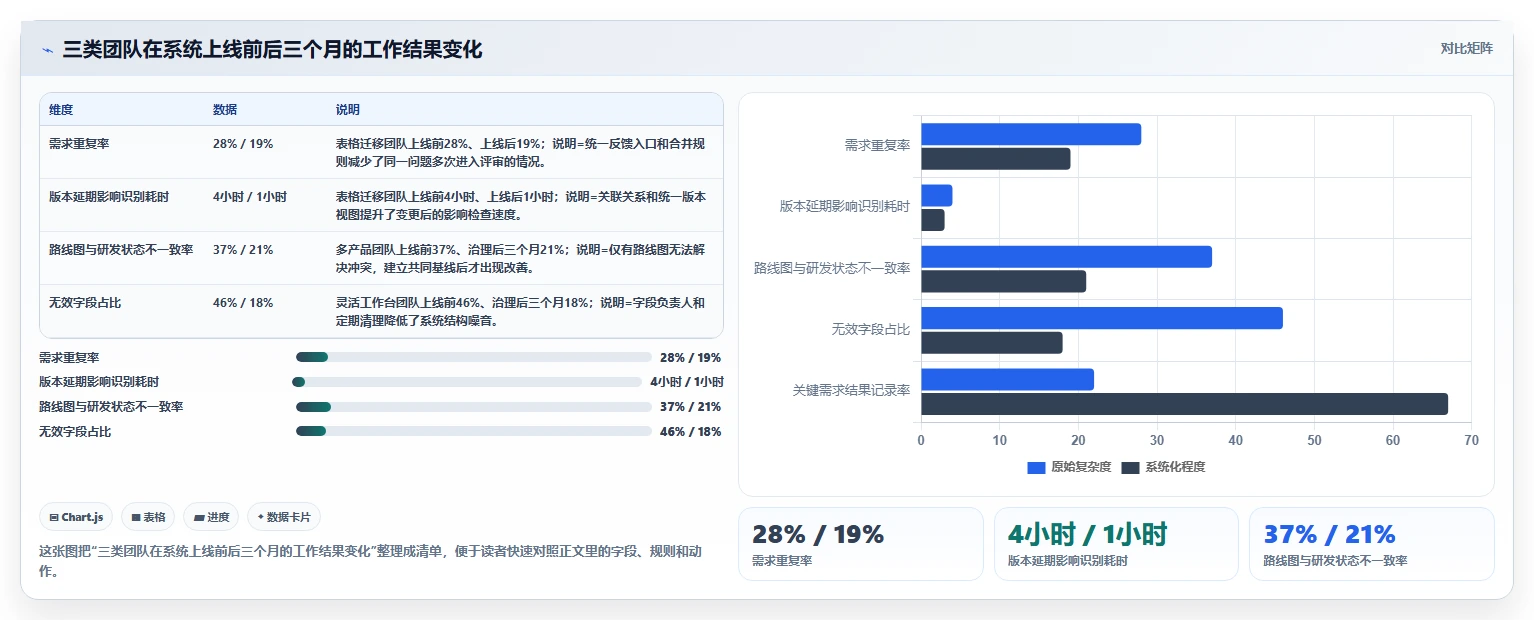Click the 无效字段占比 cell in the table
The height and width of the screenshot is (620, 1534).
tap(85, 303)
